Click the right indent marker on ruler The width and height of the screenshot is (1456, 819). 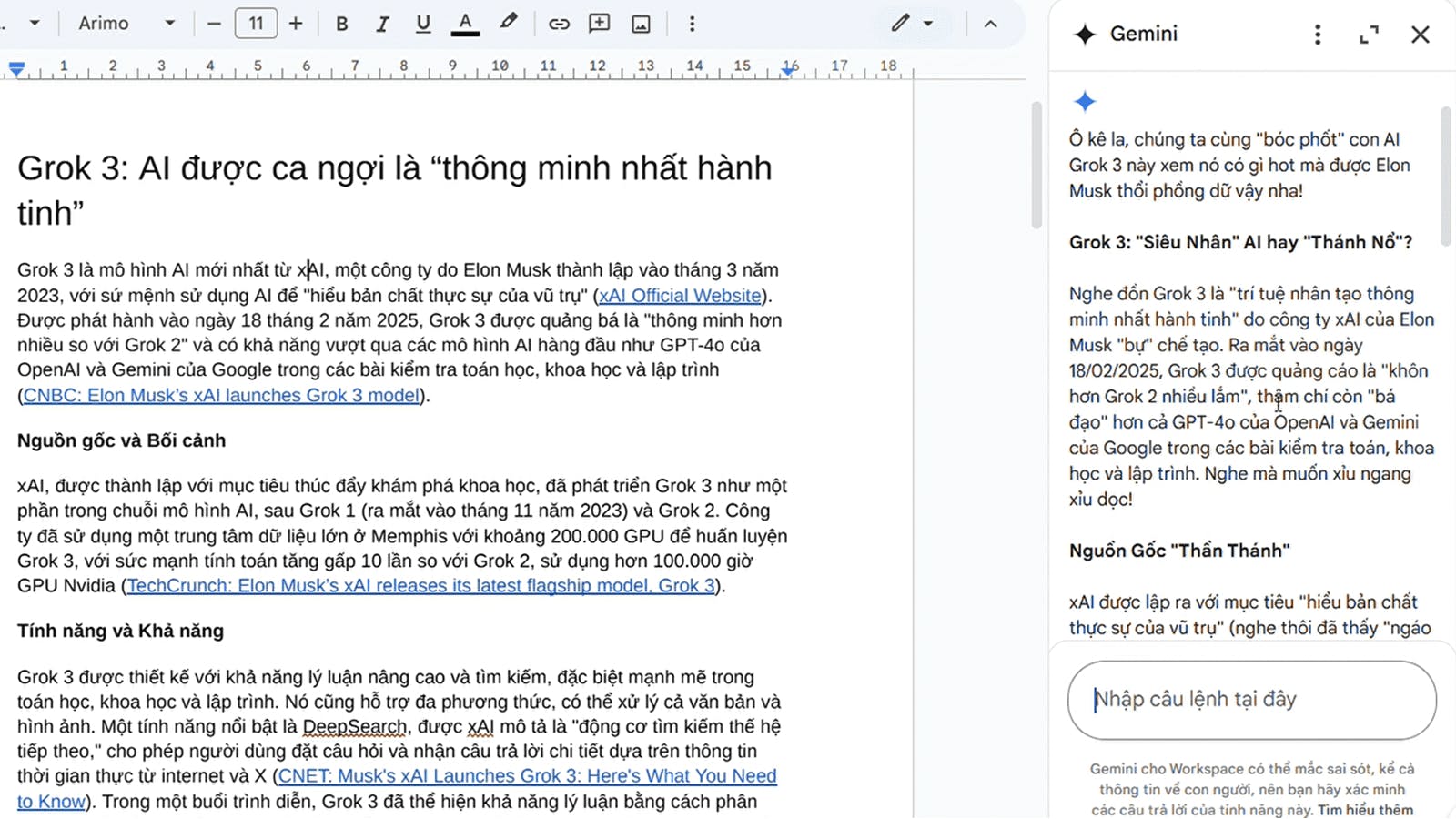click(x=789, y=70)
